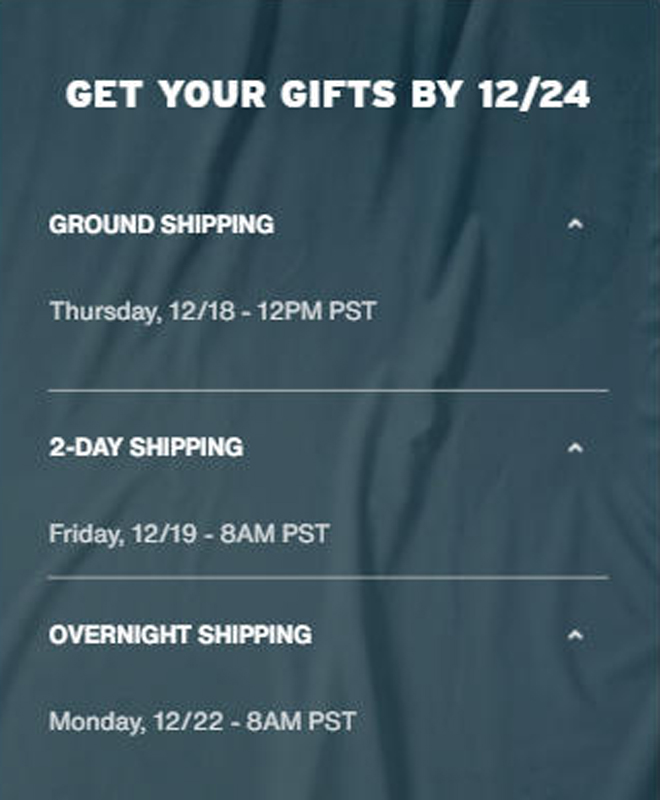This screenshot has height=800, width=660.
Task: Click the word Thursday under Ground Shipping
Action: pos(102,311)
